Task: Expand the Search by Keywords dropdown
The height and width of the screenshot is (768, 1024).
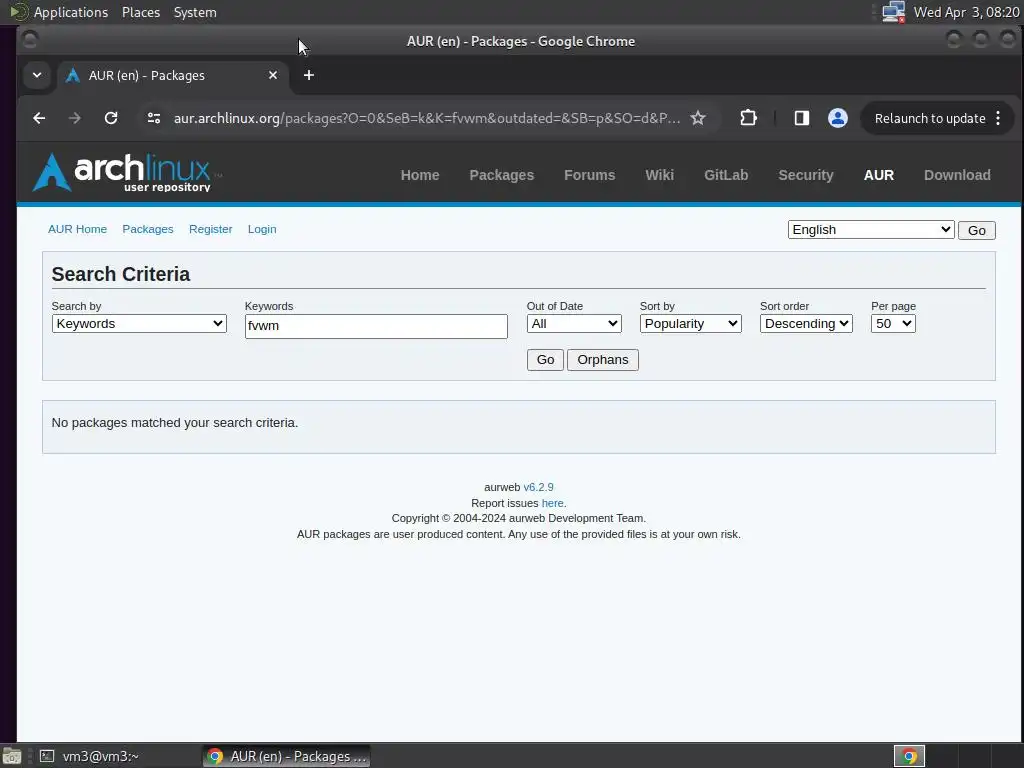Action: [139, 324]
